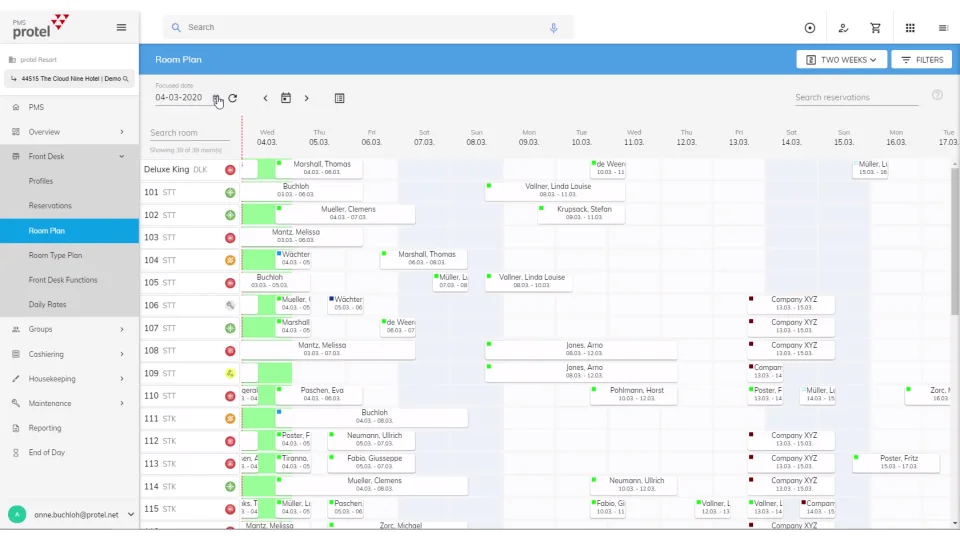Jump to today with calendar icon
Image resolution: width=960 pixels, height=540 pixels.
click(286, 98)
